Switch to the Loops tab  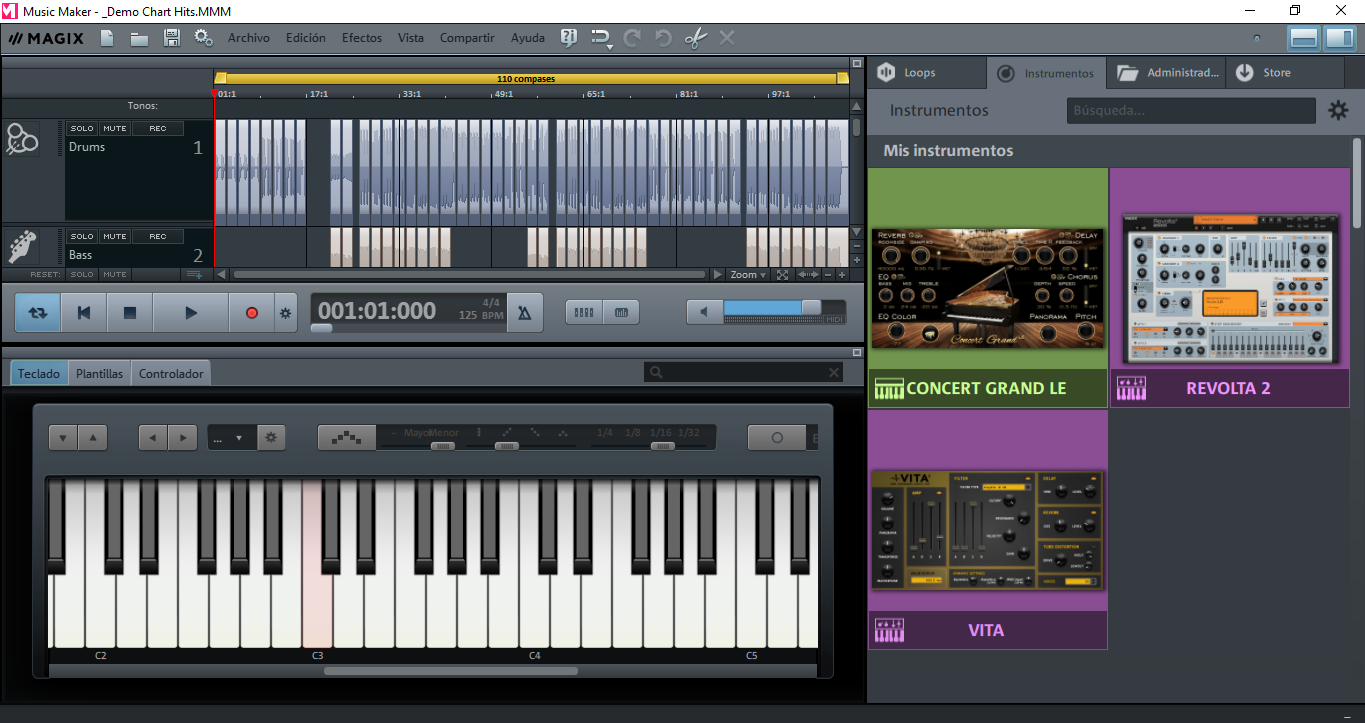[x=926, y=73]
